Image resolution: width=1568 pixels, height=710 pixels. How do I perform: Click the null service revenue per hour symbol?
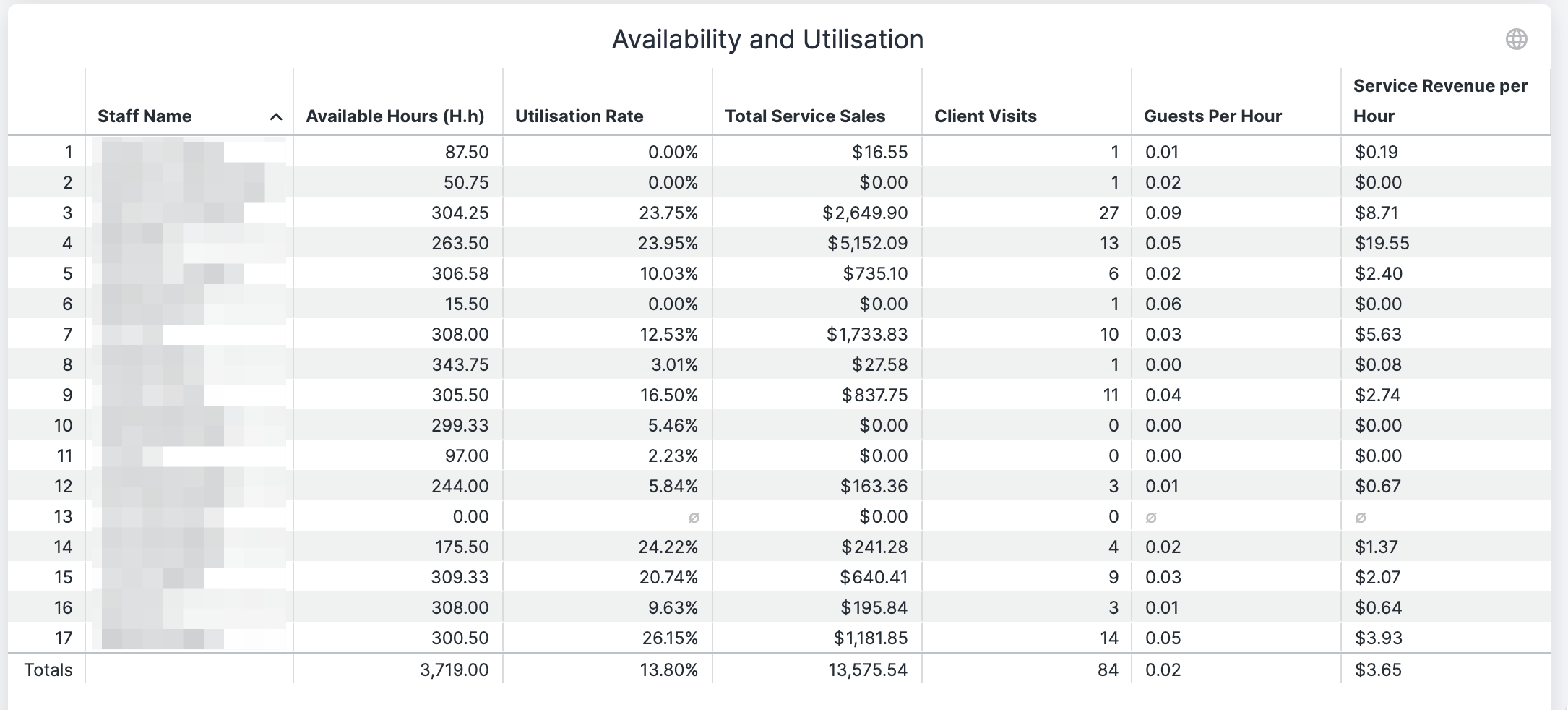(x=1361, y=518)
